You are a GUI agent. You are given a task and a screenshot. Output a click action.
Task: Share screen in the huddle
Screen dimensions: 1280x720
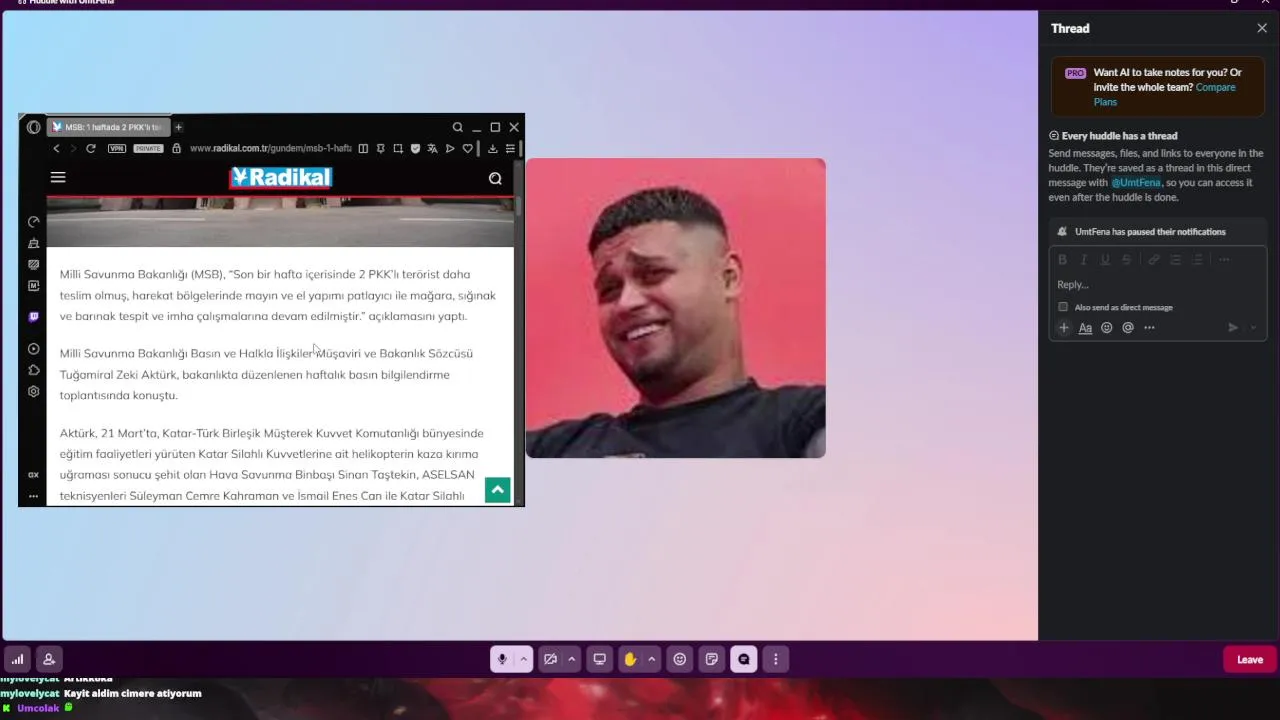[x=600, y=659]
